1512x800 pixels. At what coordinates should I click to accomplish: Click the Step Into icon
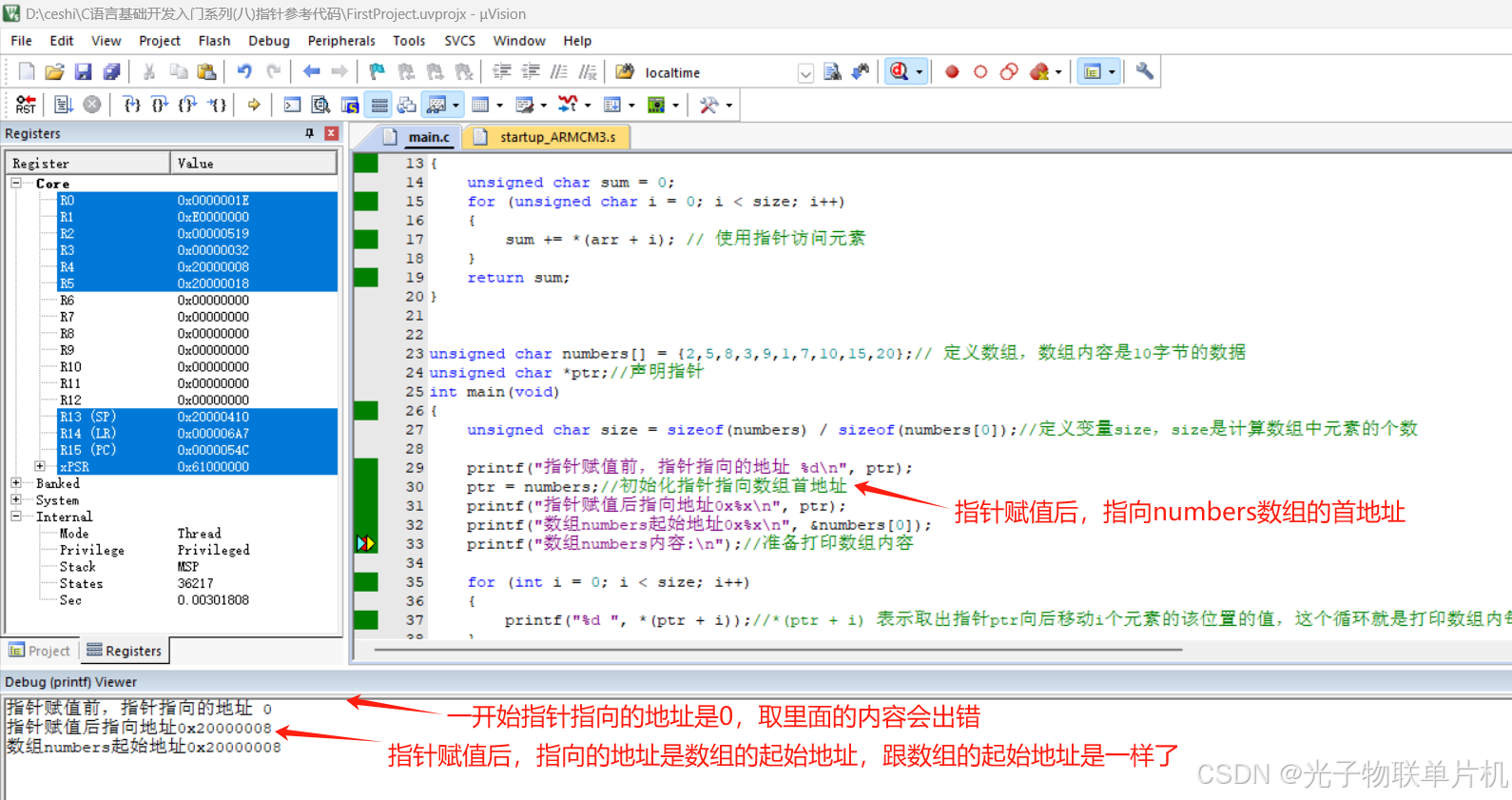click(x=132, y=105)
